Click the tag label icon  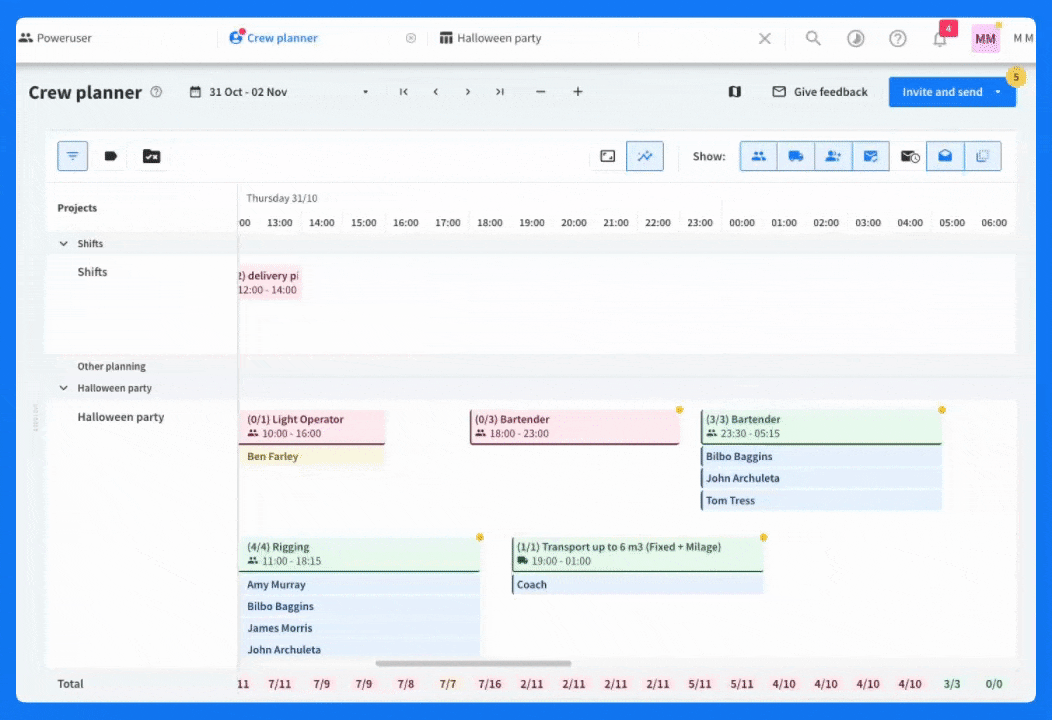click(111, 156)
